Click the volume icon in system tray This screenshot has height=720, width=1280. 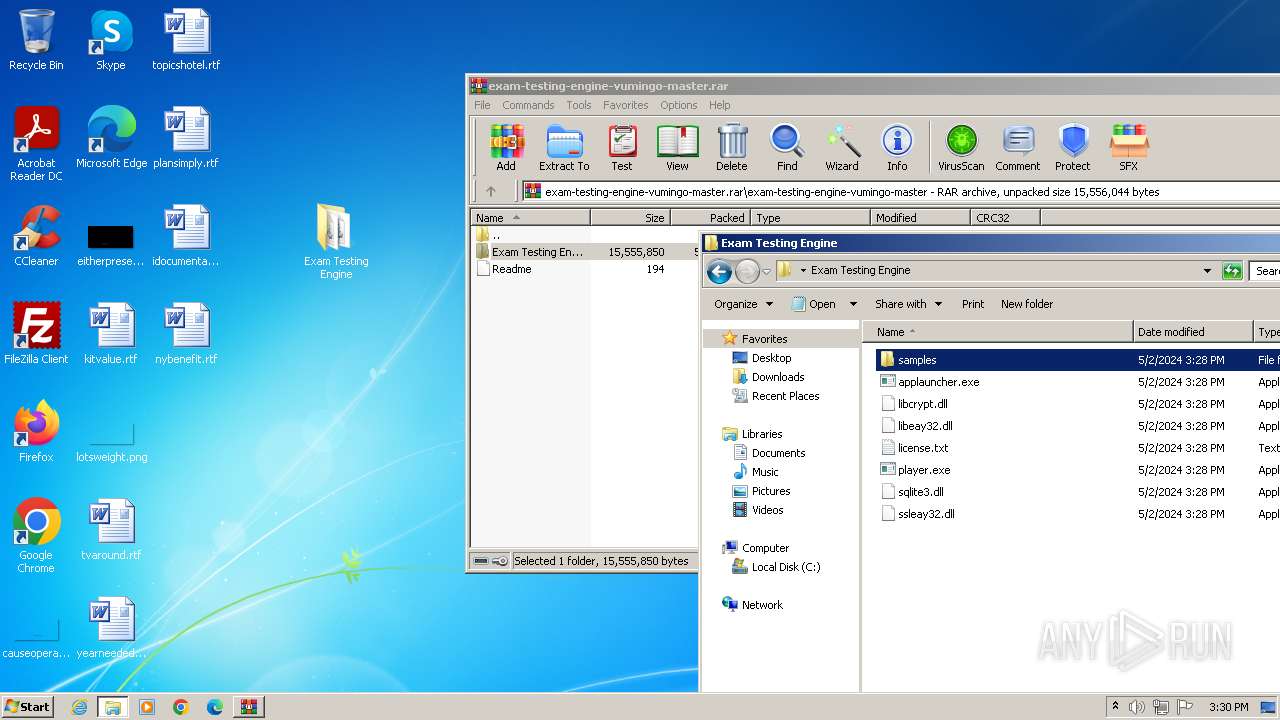click(x=1137, y=707)
